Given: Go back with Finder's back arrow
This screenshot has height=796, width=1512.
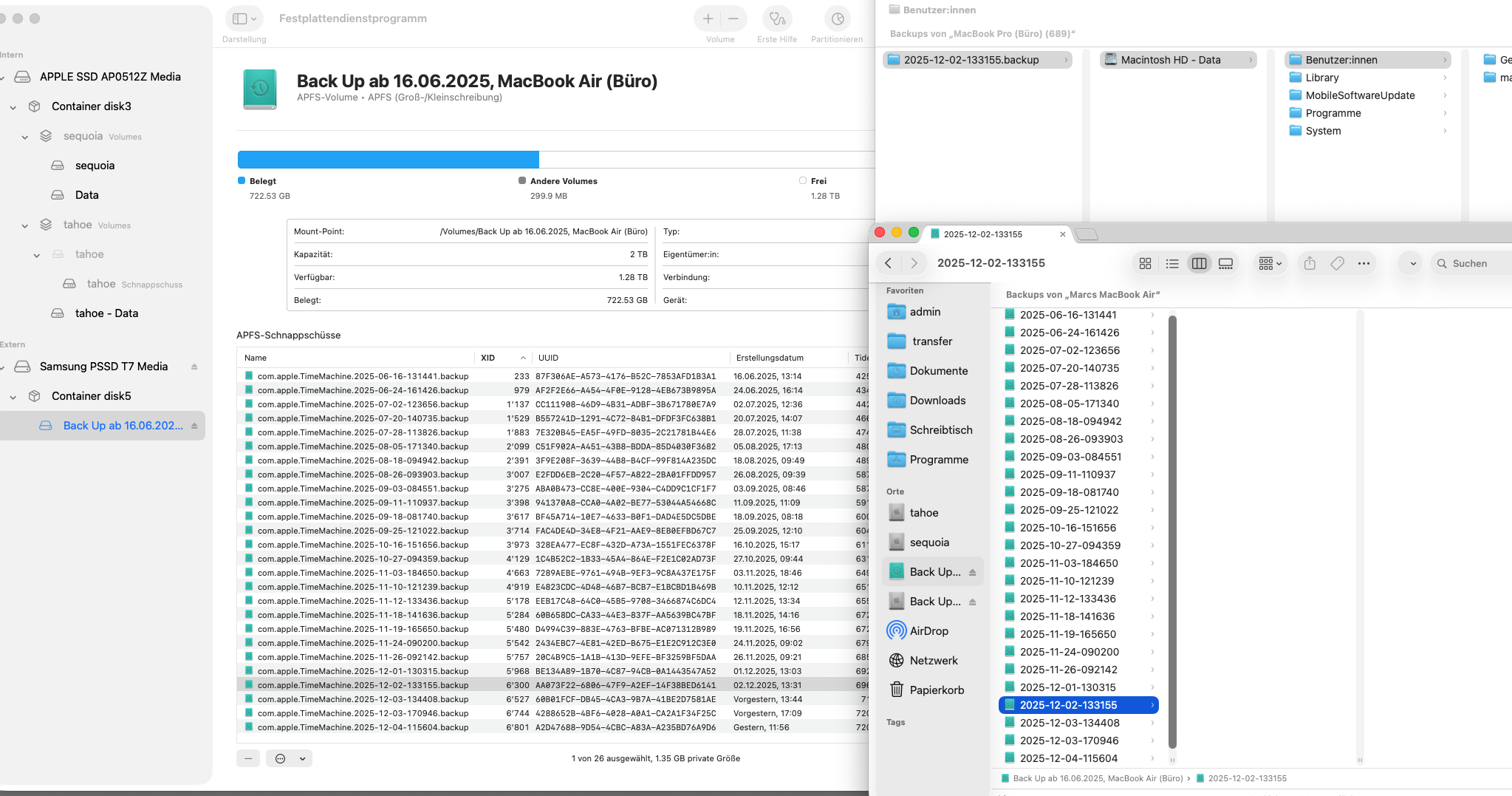Looking at the screenshot, I should click(889, 264).
